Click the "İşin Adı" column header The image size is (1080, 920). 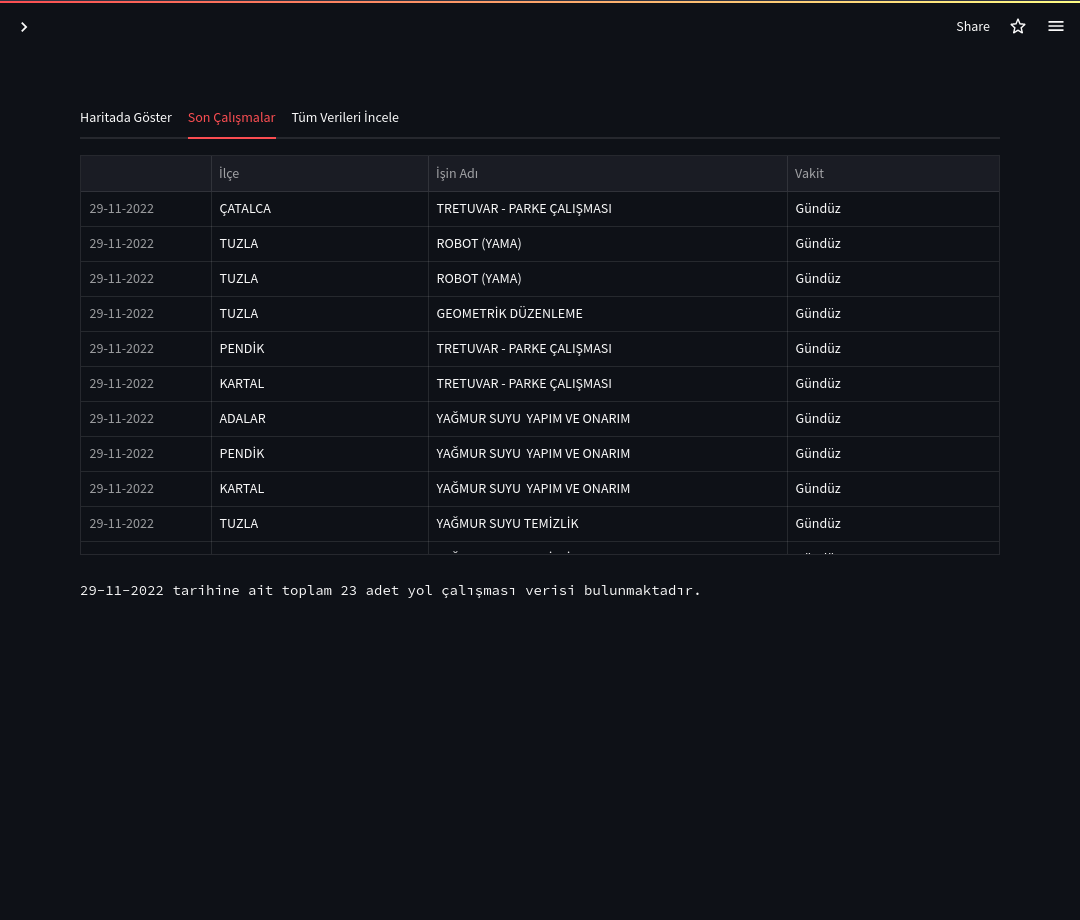click(x=457, y=173)
